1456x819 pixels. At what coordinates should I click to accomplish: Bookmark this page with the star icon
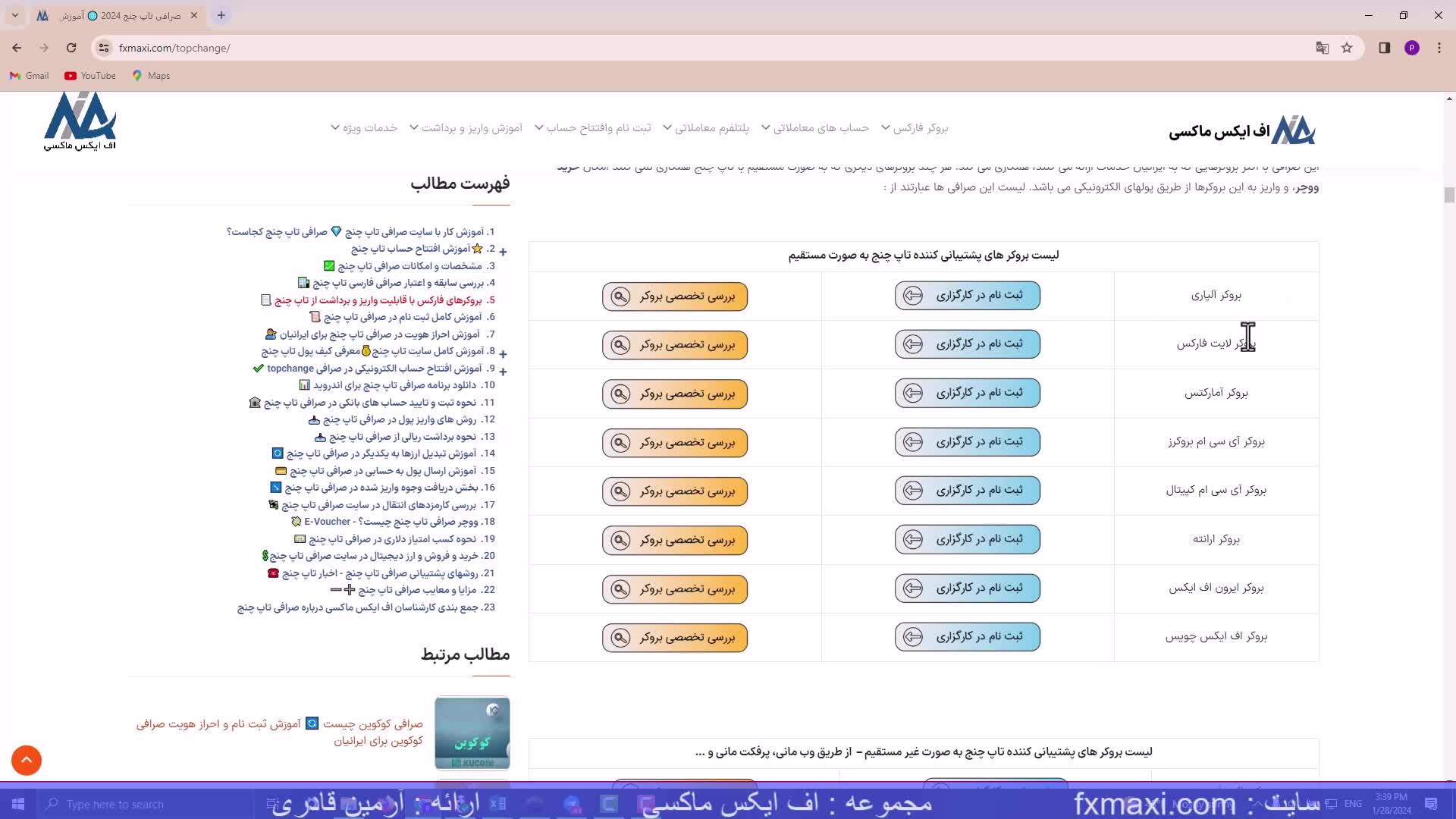click(x=1347, y=48)
